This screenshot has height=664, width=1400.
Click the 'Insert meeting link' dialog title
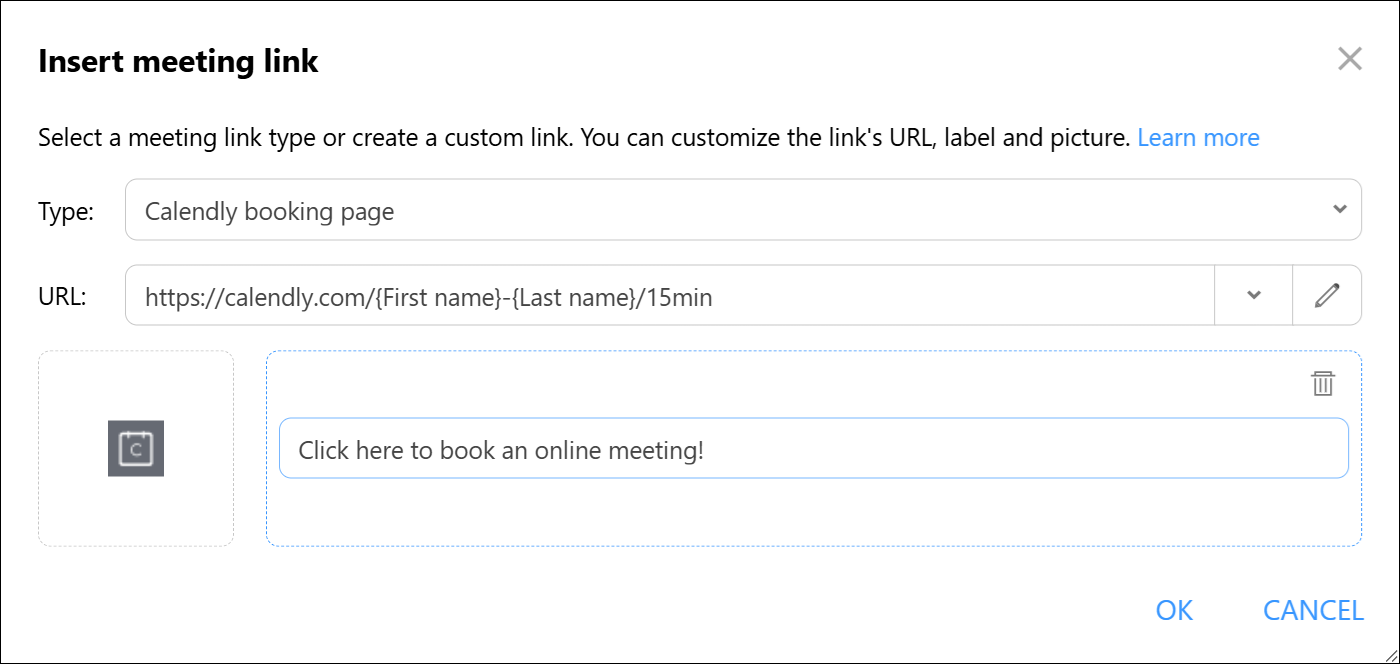[178, 61]
